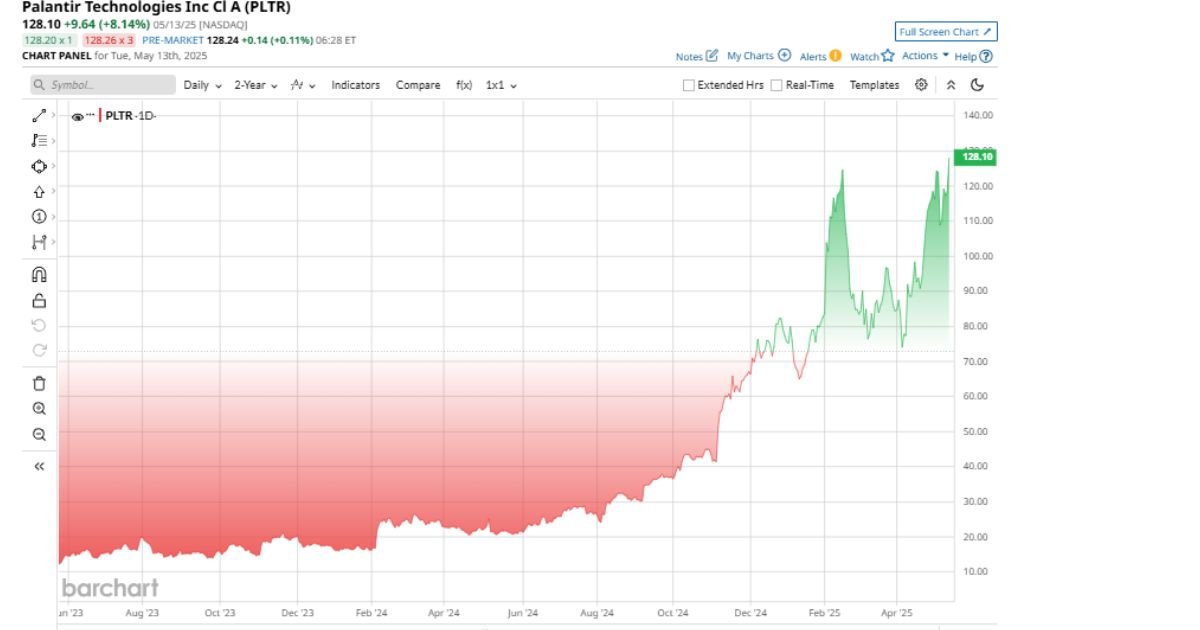The image size is (1200, 630).
Task: Click the lock drawings icon
Action: pos(39,300)
